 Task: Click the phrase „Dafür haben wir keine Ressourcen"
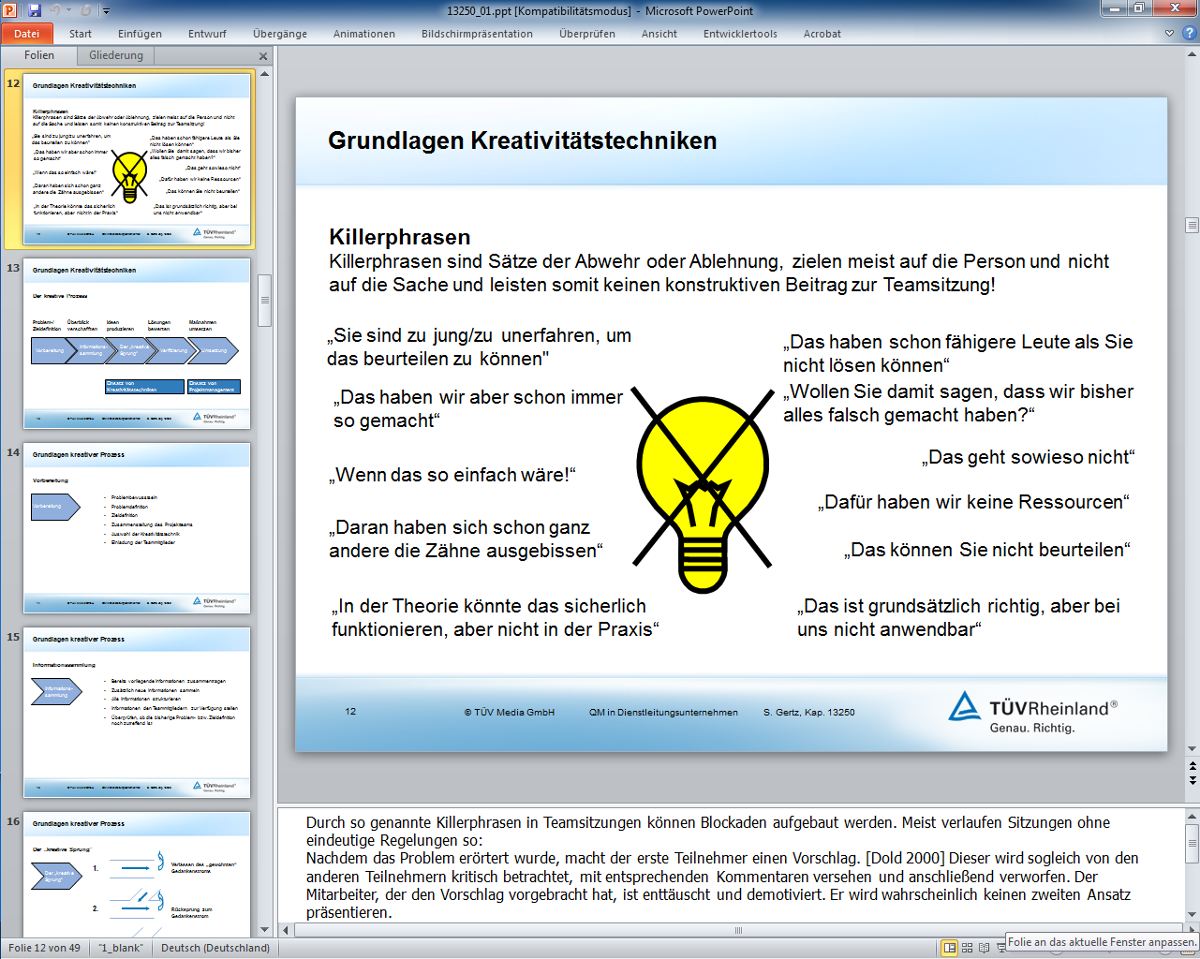[x=973, y=501]
